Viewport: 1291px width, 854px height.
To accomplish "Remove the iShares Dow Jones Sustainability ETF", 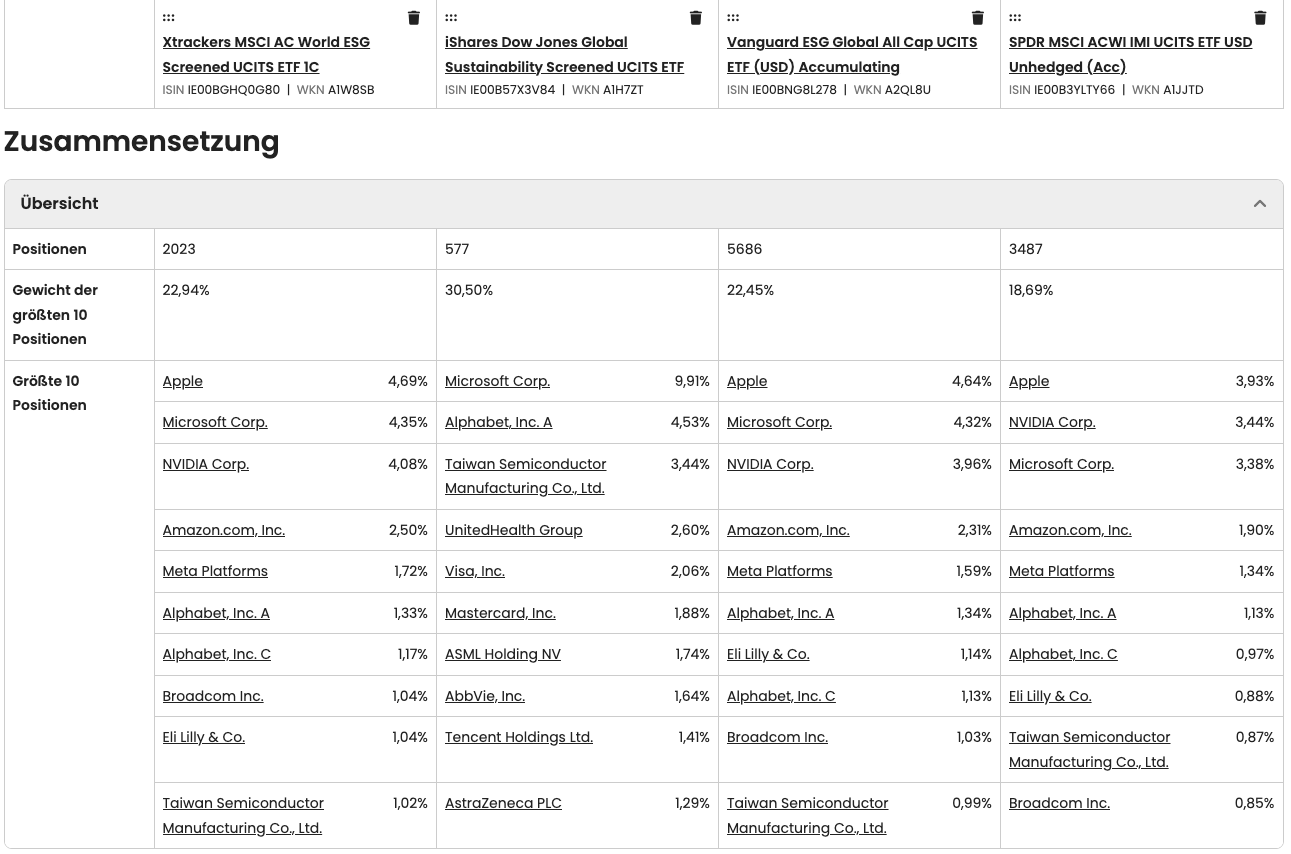I will coord(695,17).
